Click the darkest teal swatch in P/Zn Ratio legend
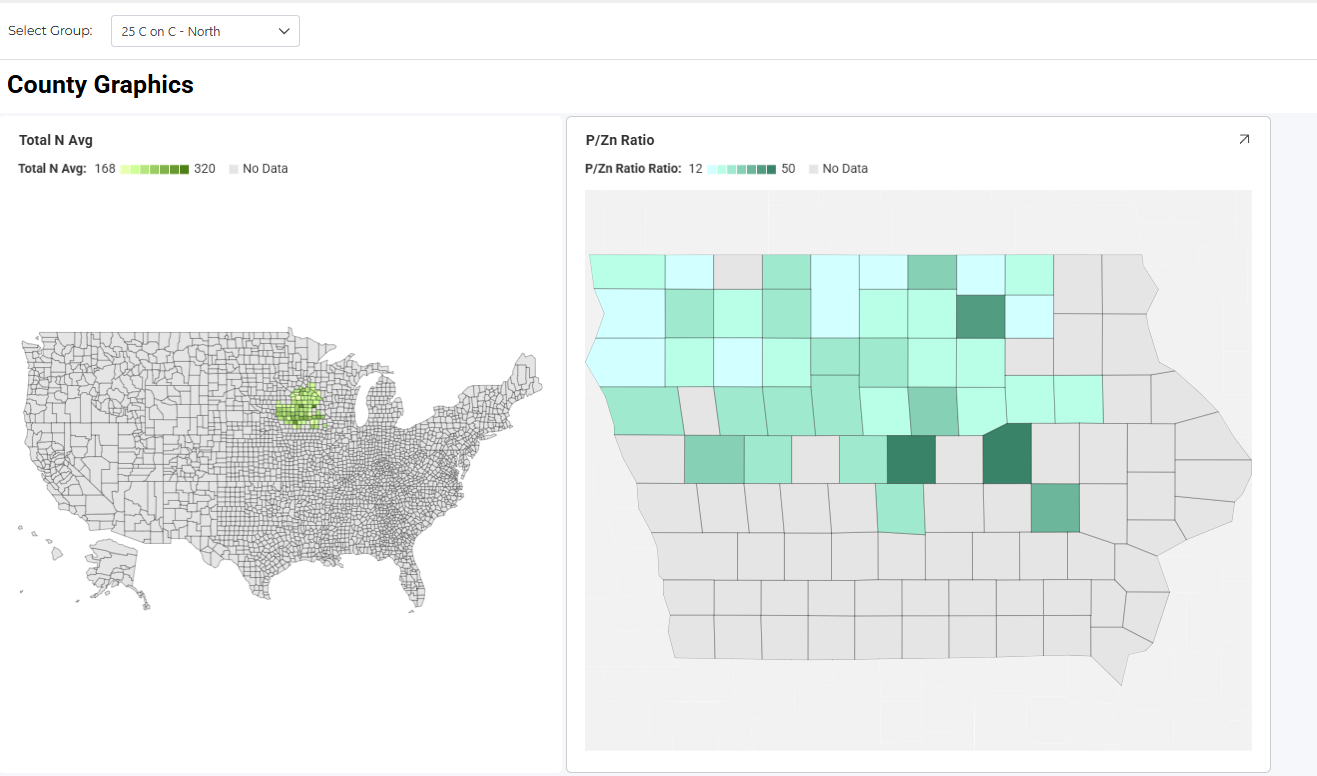Image resolution: width=1317 pixels, height=776 pixels. pos(771,169)
